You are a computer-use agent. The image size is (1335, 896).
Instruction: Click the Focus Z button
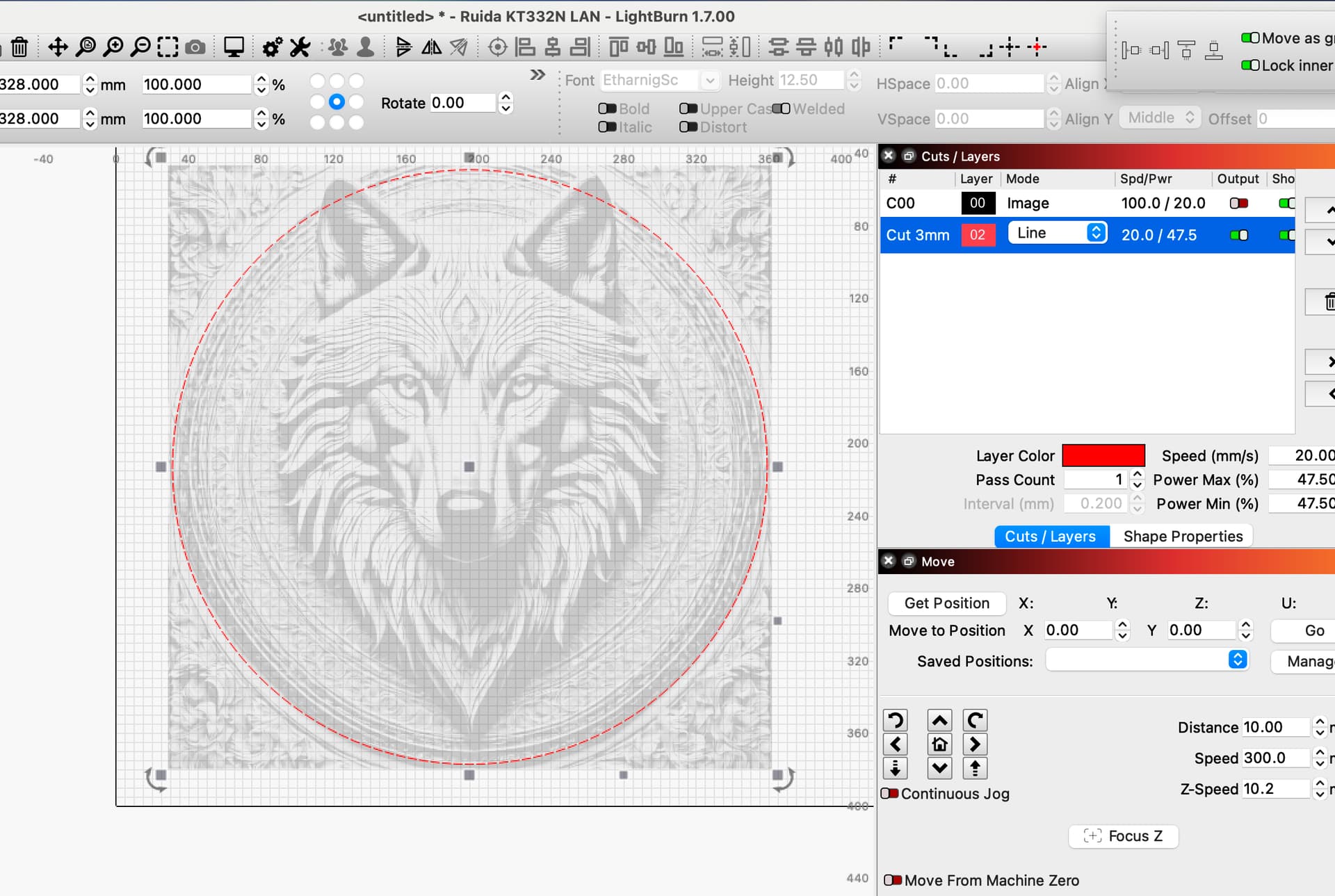(x=1124, y=836)
